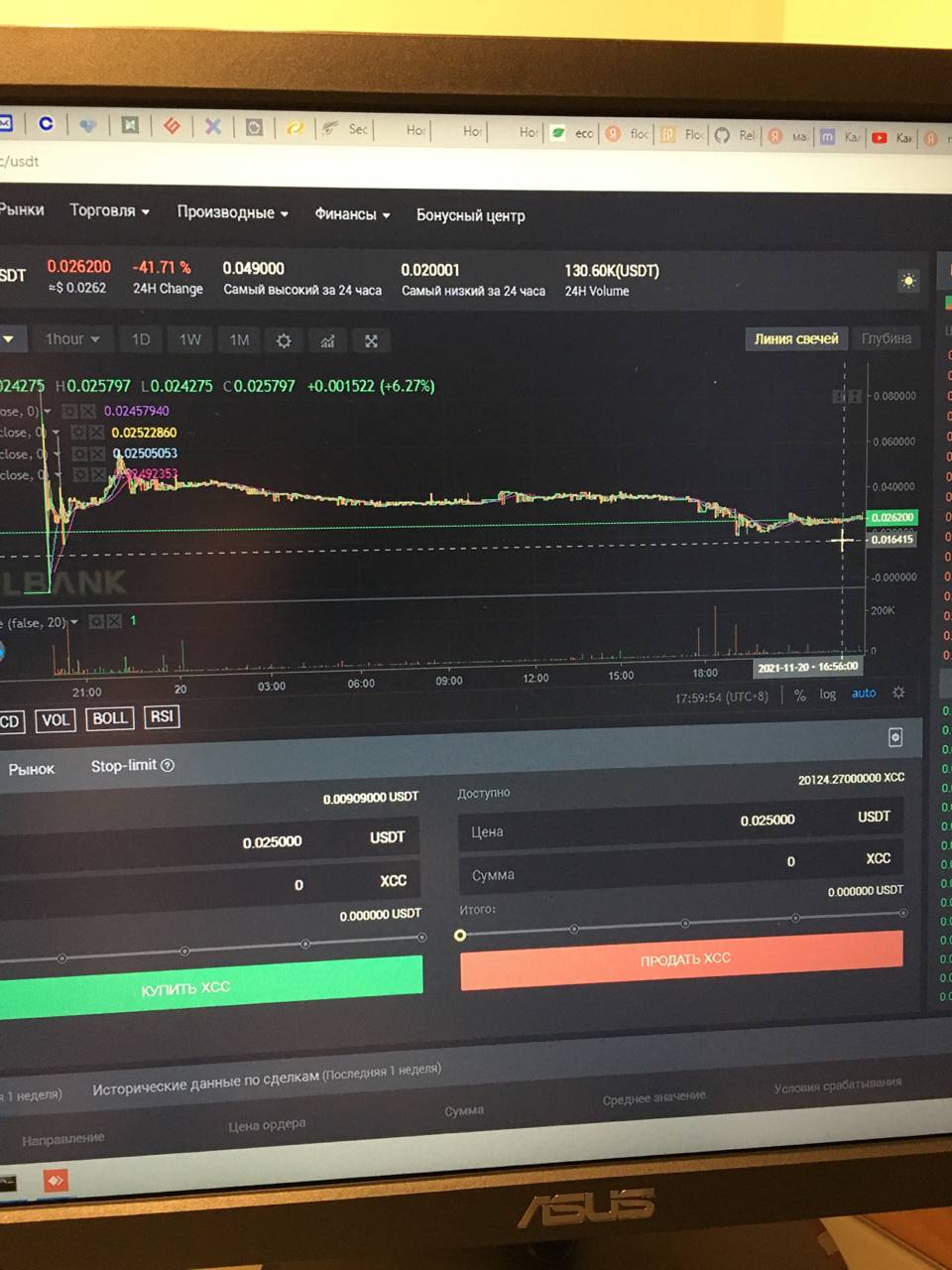952x1270 pixels.
Task: Open settings of indicator showing 0.02522860
Action: pos(78,433)
